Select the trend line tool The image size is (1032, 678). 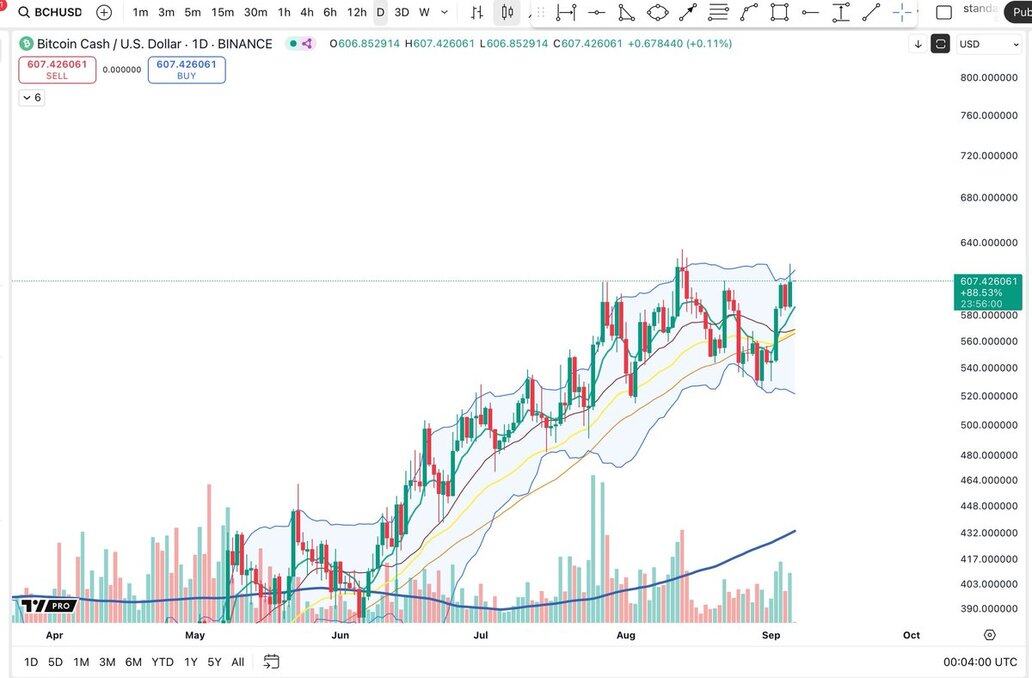(871, 12)
